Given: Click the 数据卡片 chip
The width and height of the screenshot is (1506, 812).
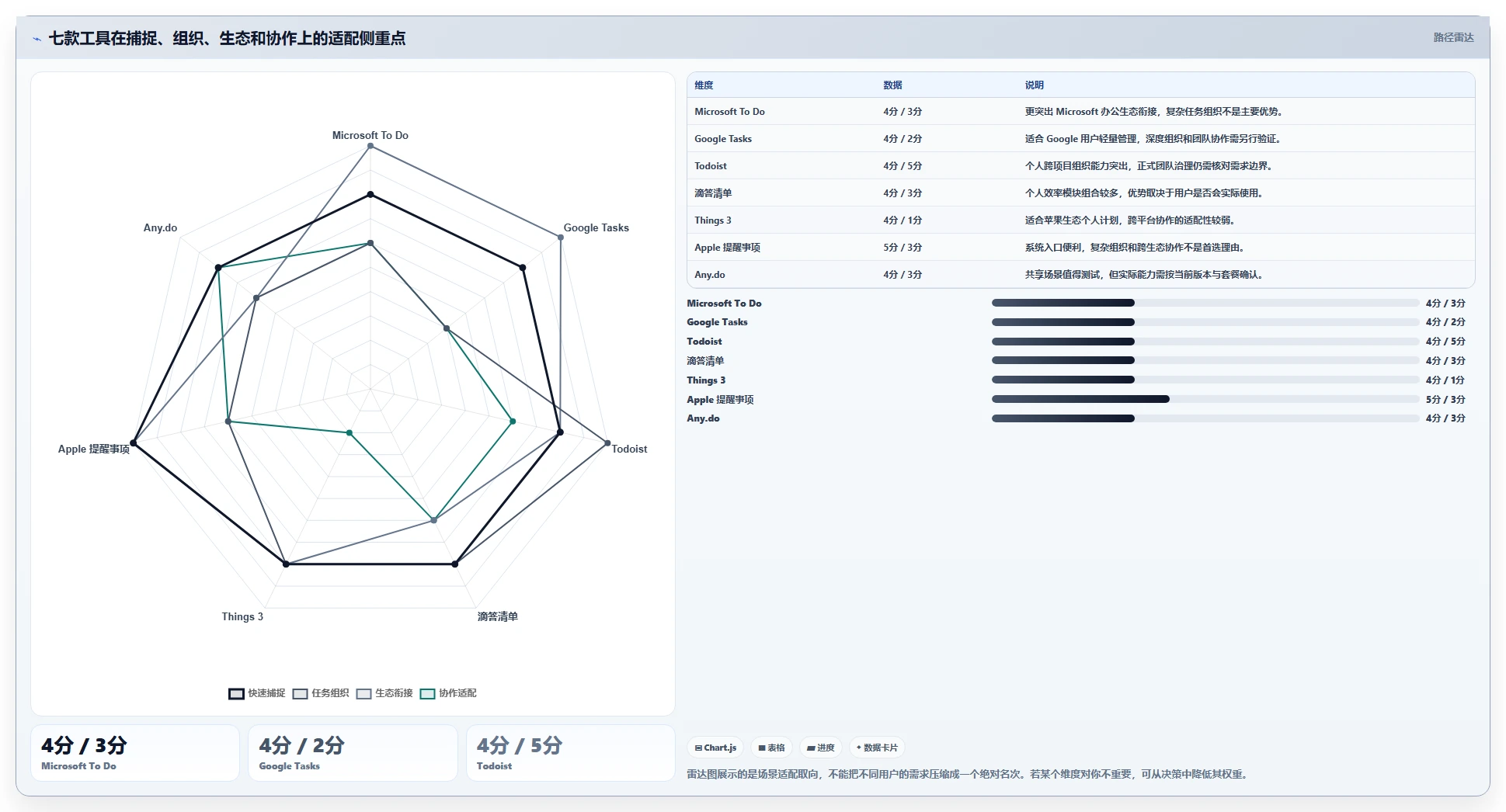Looking at the screenshot, I should click(x=877, y=748).
